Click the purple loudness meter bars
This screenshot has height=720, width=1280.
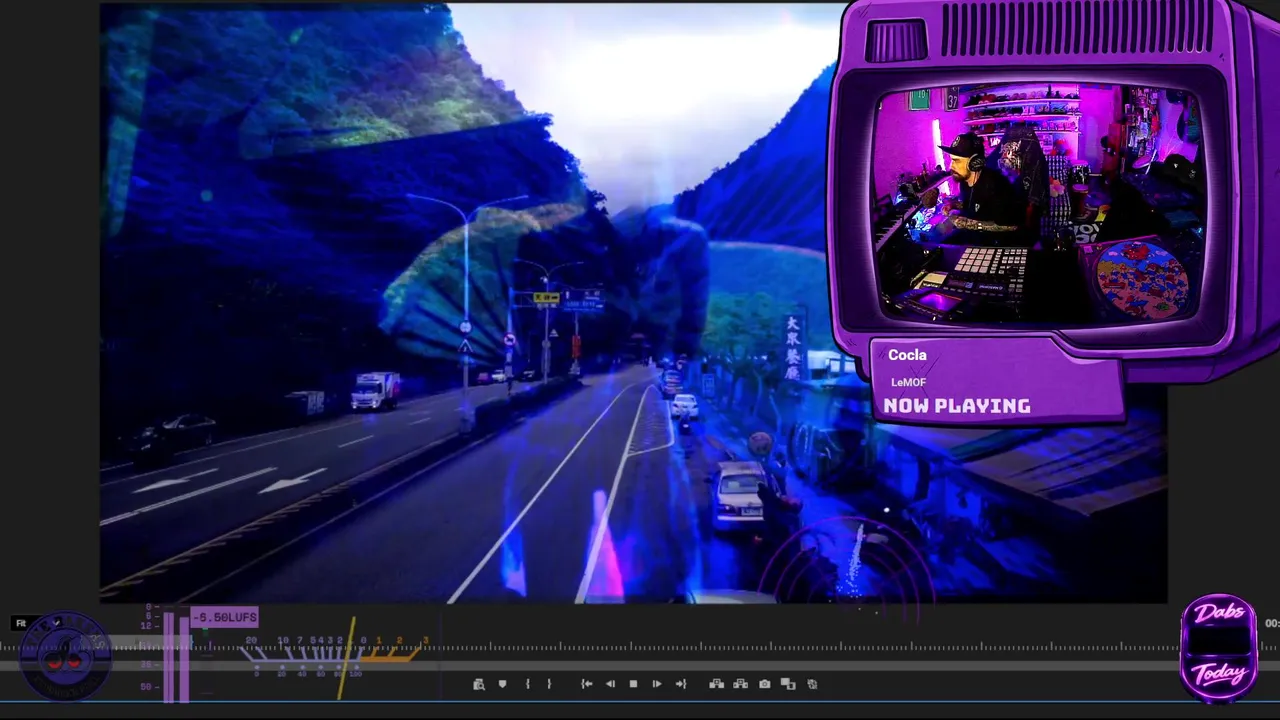(176, 656)
